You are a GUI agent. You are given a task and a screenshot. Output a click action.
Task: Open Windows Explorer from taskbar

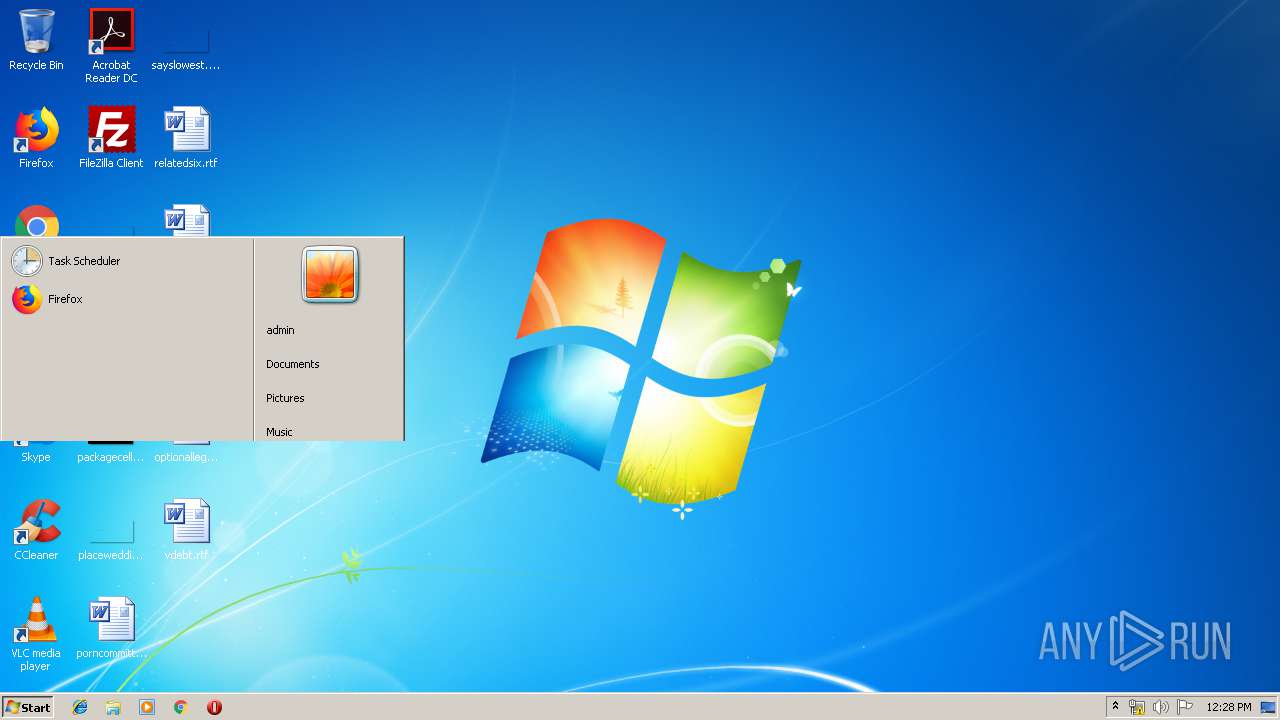click(113, 707)
